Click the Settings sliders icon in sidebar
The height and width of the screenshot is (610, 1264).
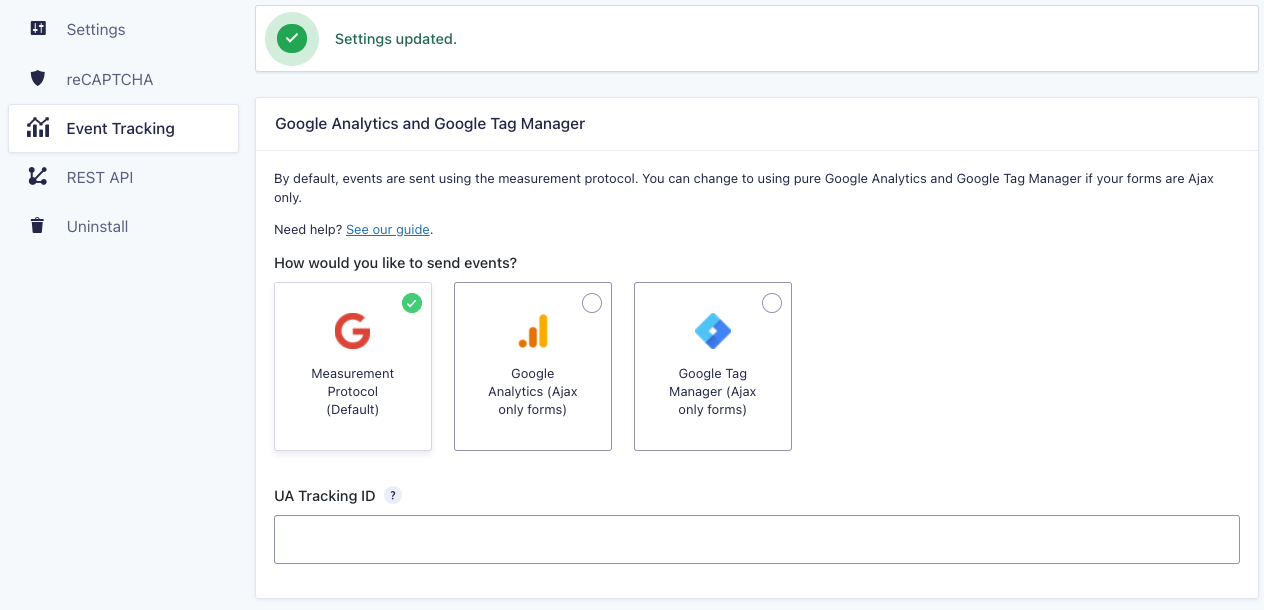click(x=38, y=29)
